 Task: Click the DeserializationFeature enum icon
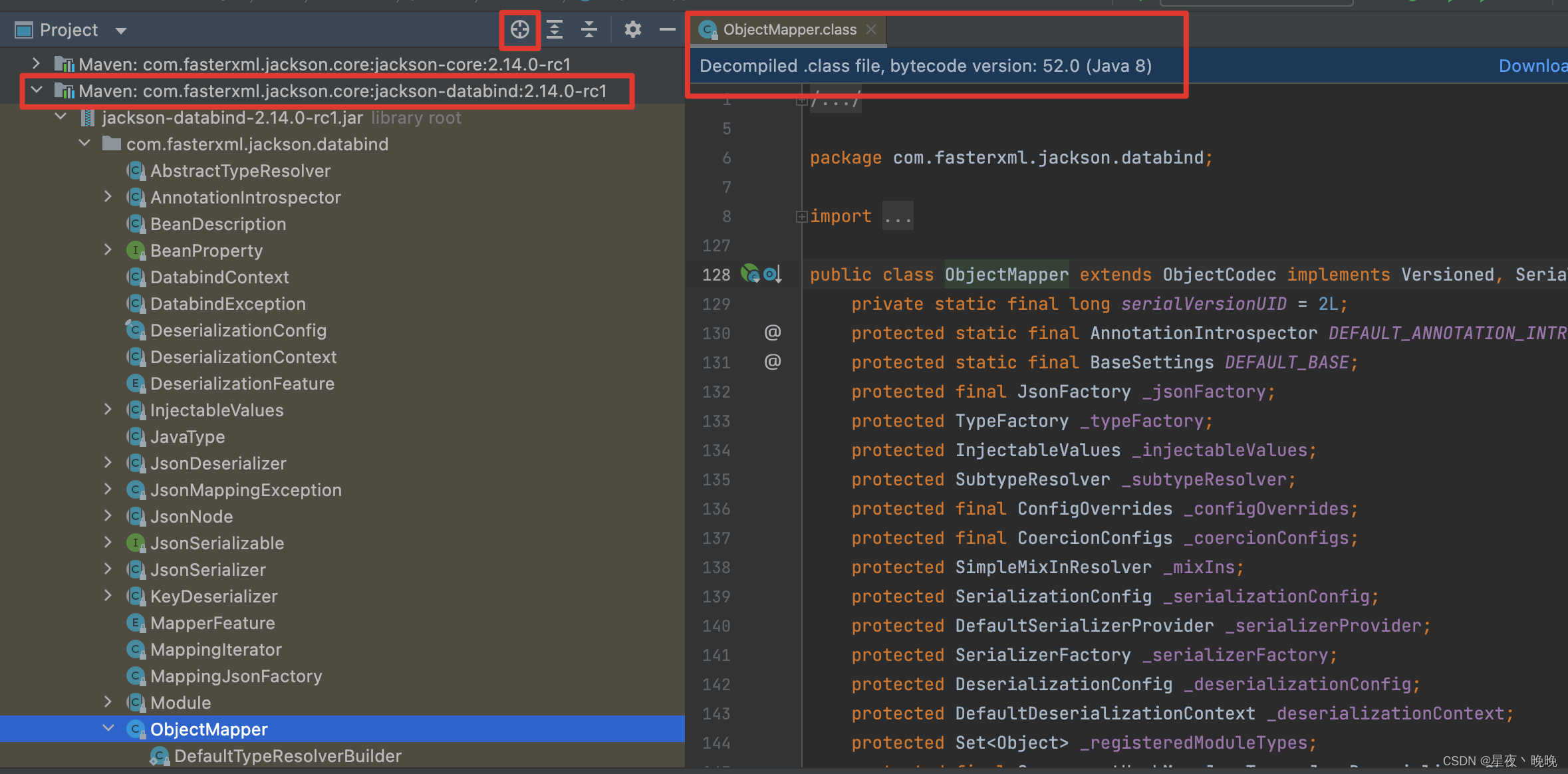(x=135, y=383)
